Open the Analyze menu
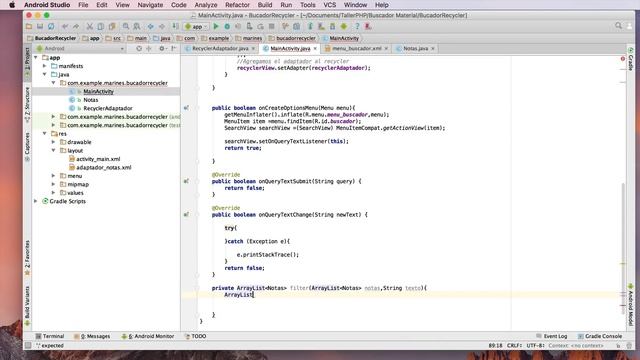The image size is (640, 360). point(206,5)
